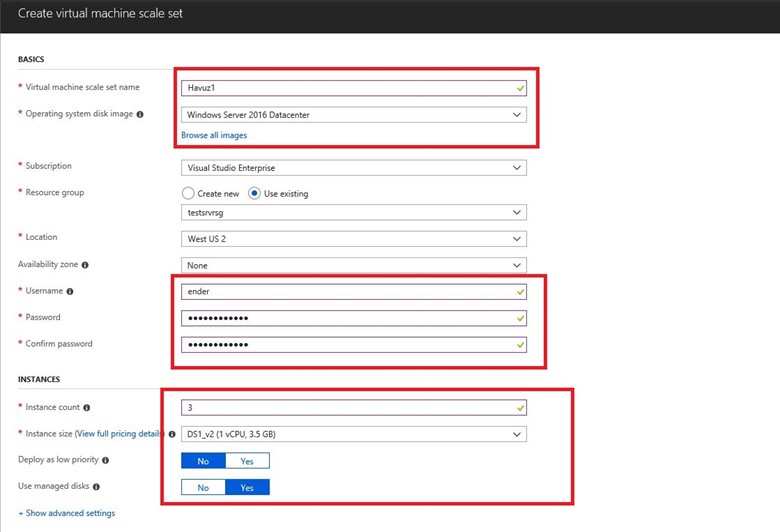Set Deploy as low priority to Yes
780x532 pixels.
(247, 461)
